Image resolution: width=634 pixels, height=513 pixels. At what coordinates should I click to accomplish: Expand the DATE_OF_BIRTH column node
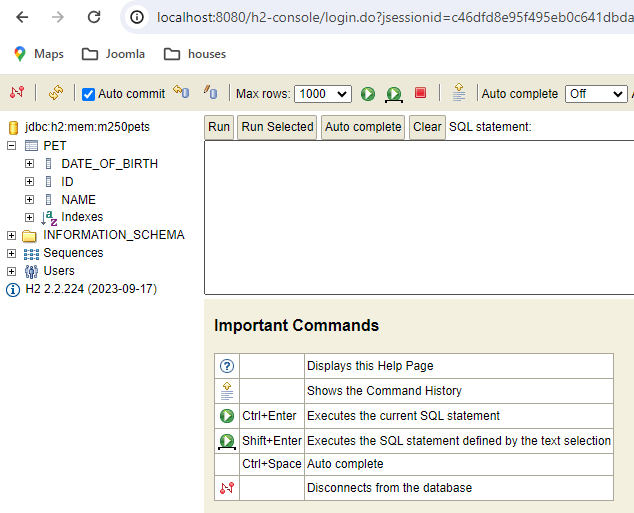tap(30, 164)
